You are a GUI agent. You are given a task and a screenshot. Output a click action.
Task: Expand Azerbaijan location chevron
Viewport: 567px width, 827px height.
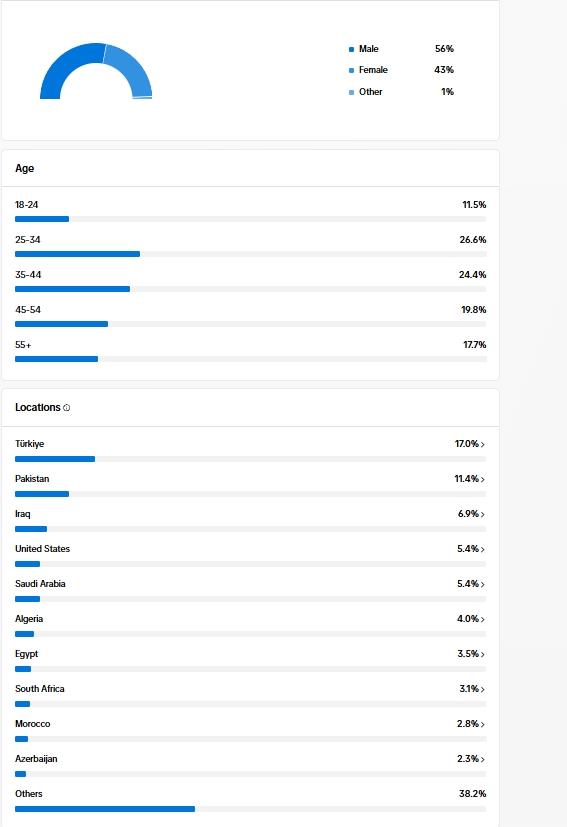483,759
